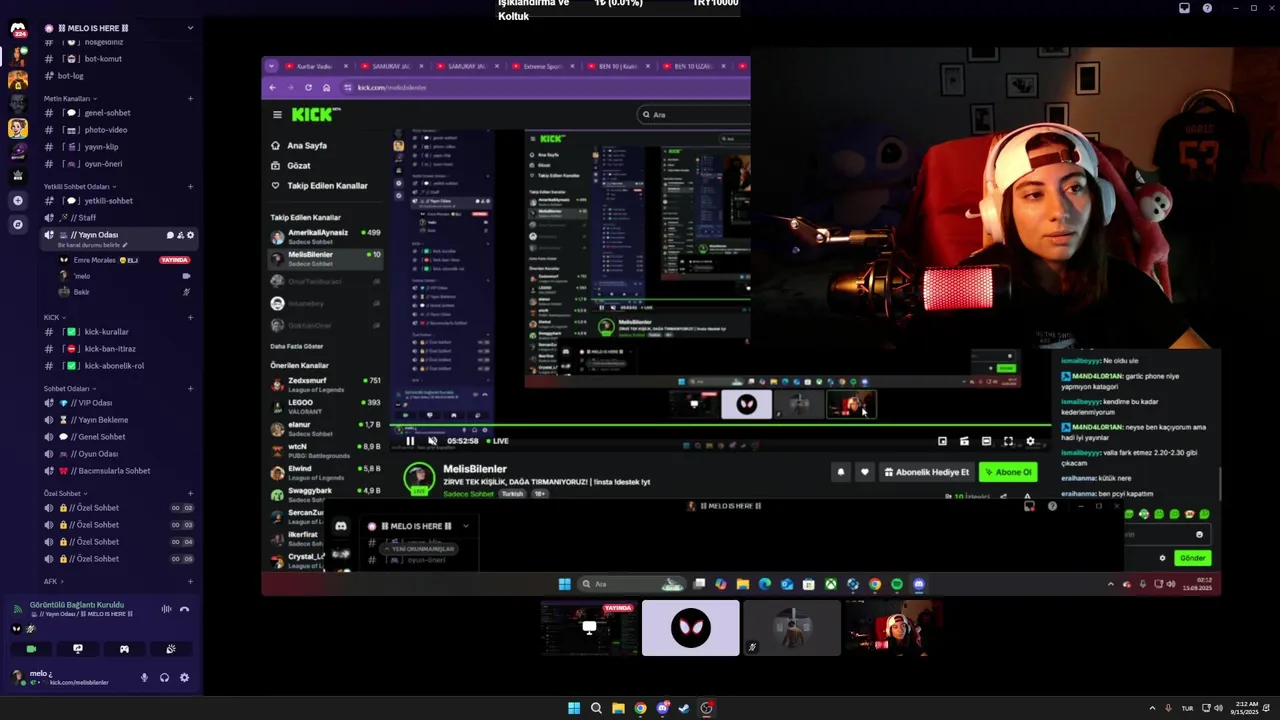
Task: Expand AFK category
Action: pyautogui.click(x=54, y=582)
